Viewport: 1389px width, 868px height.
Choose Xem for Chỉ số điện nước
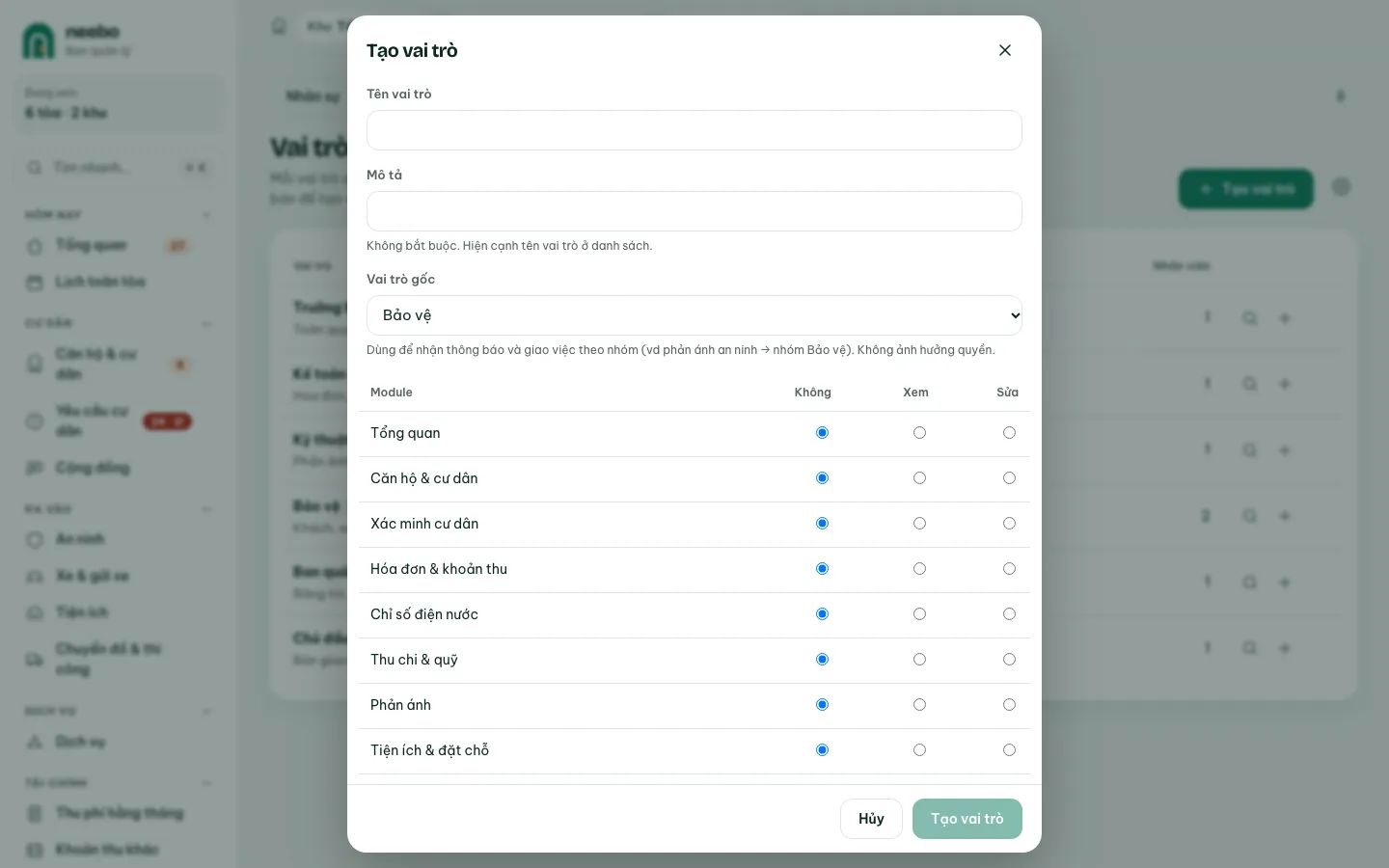pyautogui.click(x=919, y=614)
